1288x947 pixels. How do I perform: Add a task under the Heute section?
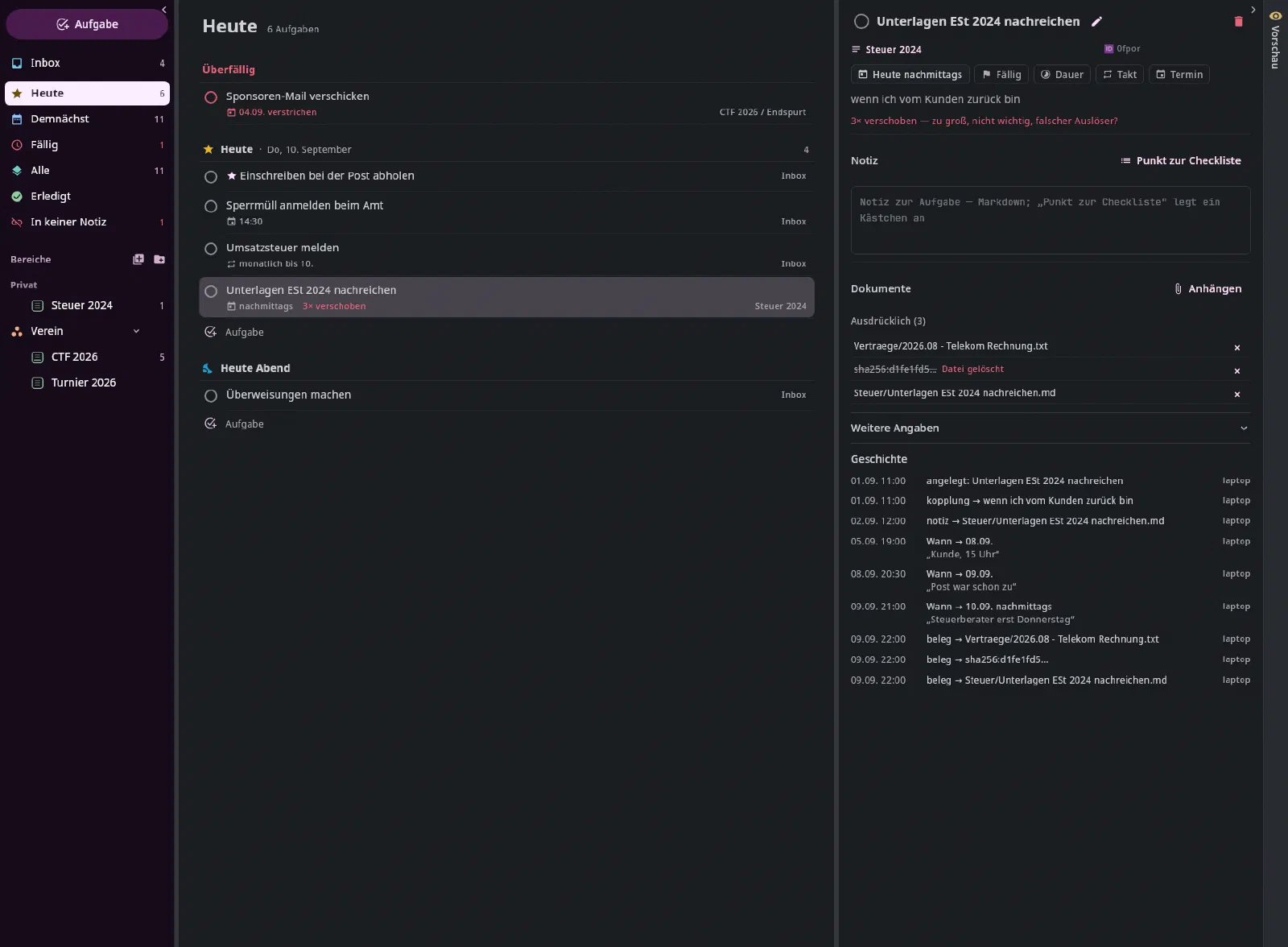(234, 332)
